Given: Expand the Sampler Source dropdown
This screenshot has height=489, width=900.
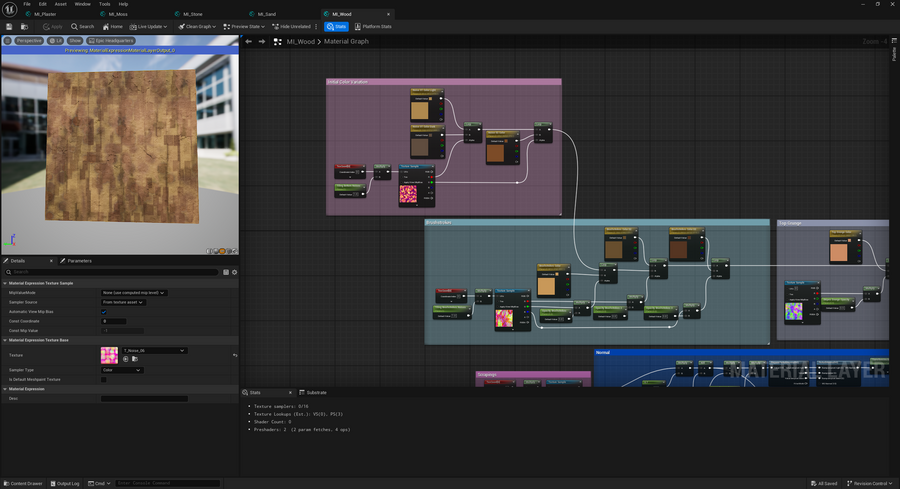Looking at the screenshot, I should point(123,302).
